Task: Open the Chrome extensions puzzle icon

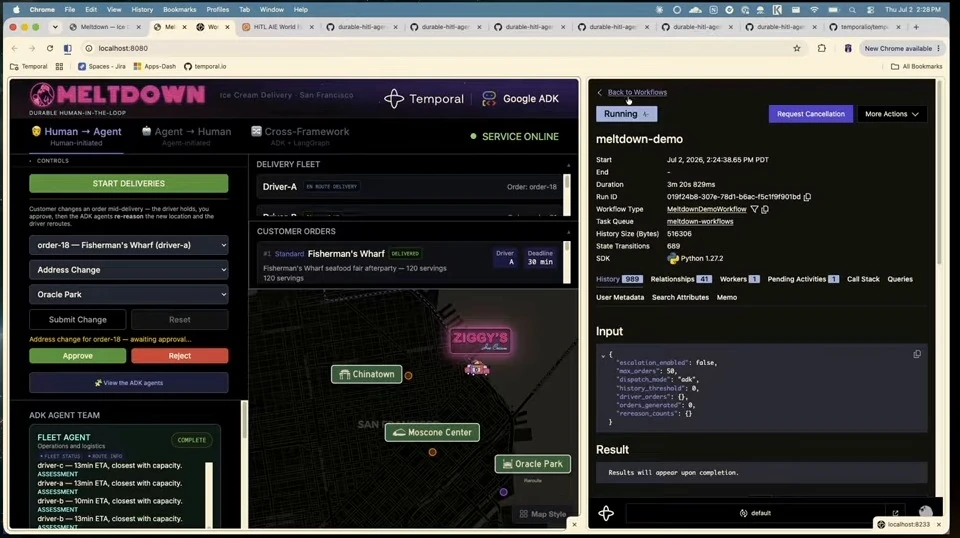Action: (822, 48)
